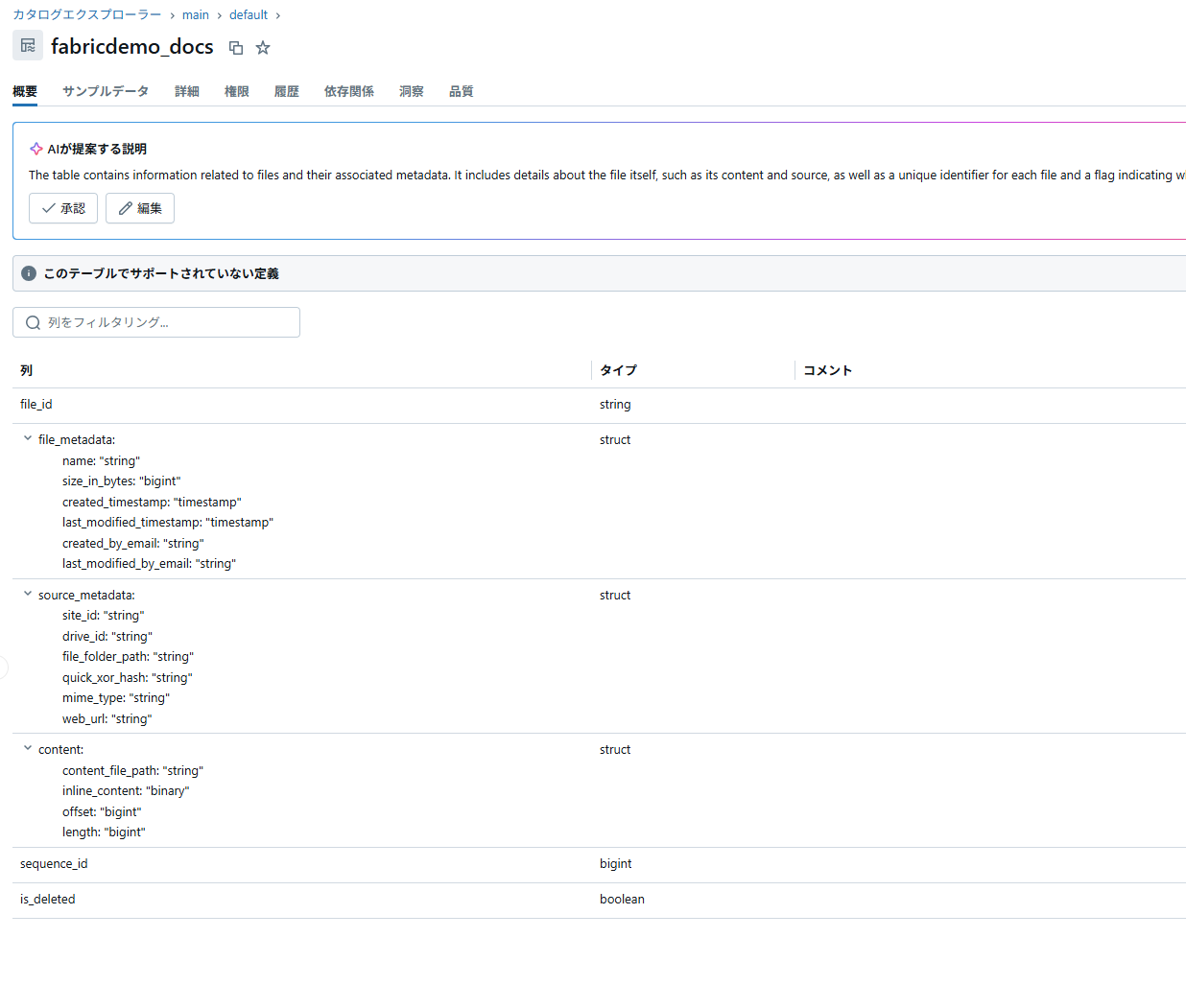This screenshot has height=1008, width=1186.
Task: Open the 依存関係 tab
Action: point(349,91)
